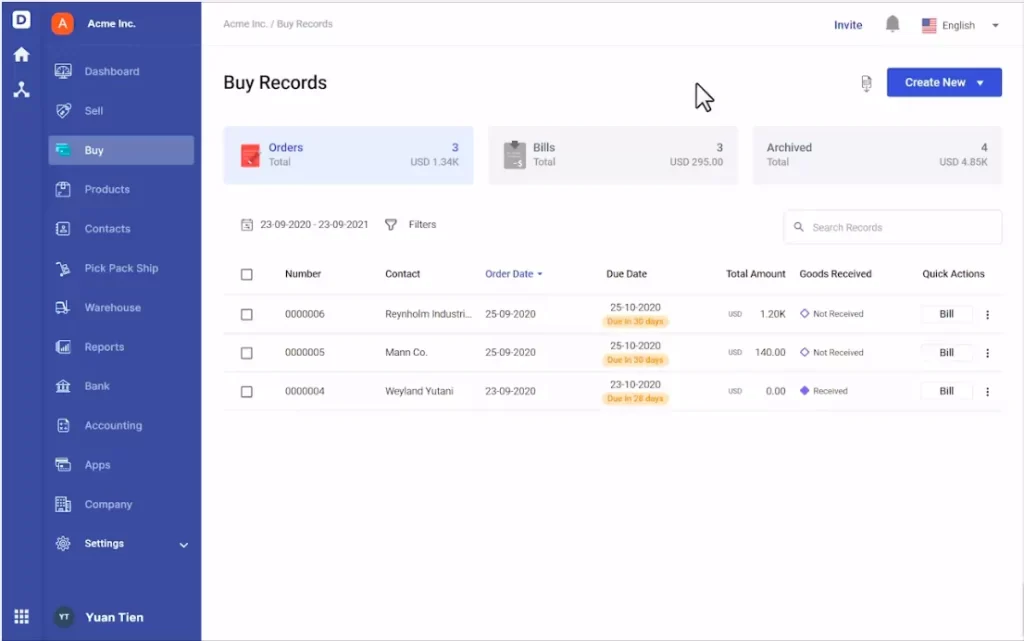Expand Settings submenu chevron
The height and width of the screenshot is (641, 1024).
[184, 544]
